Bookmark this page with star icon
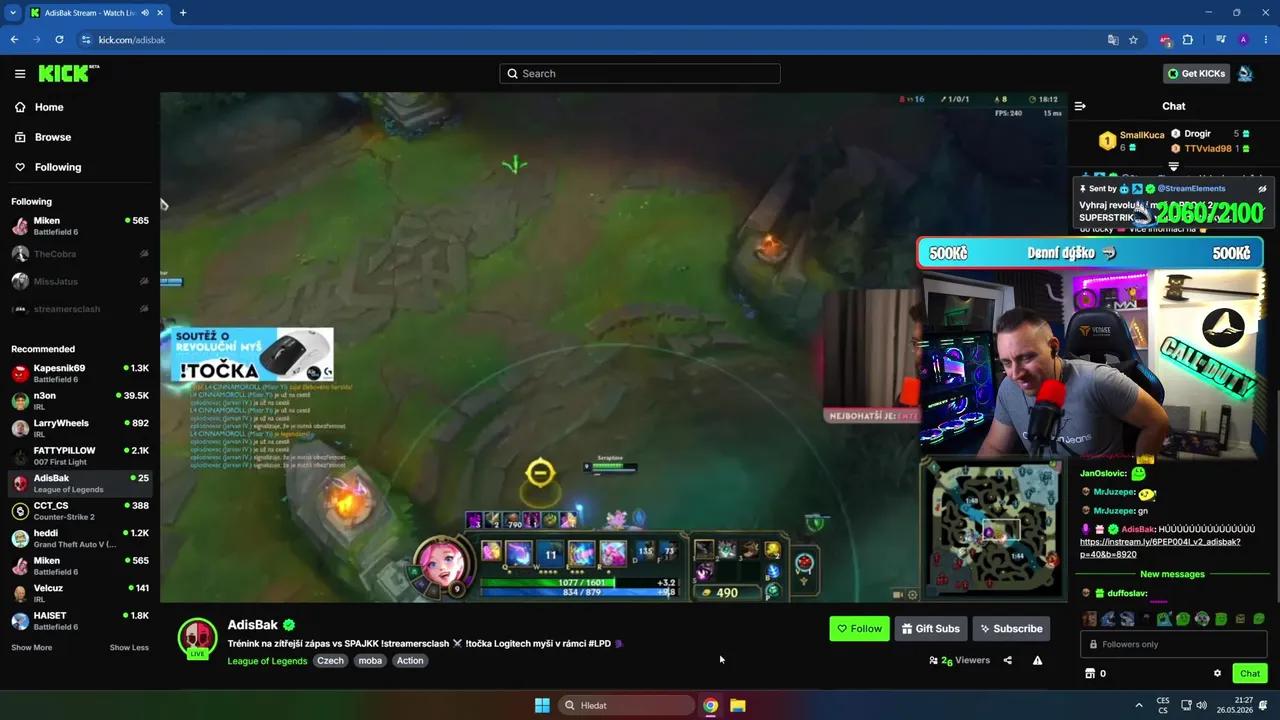 [1134, 40]
